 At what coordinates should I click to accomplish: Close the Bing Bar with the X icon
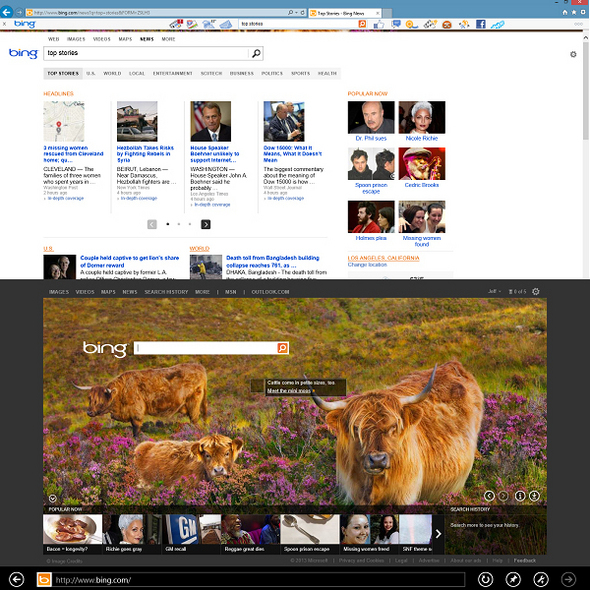pos(4,24)
